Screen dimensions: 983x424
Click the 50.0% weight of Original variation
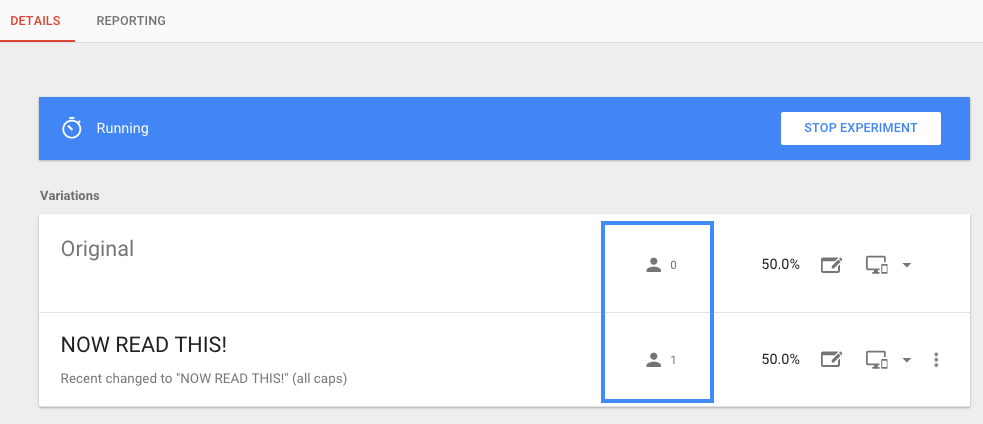click(x=781, y=265)
